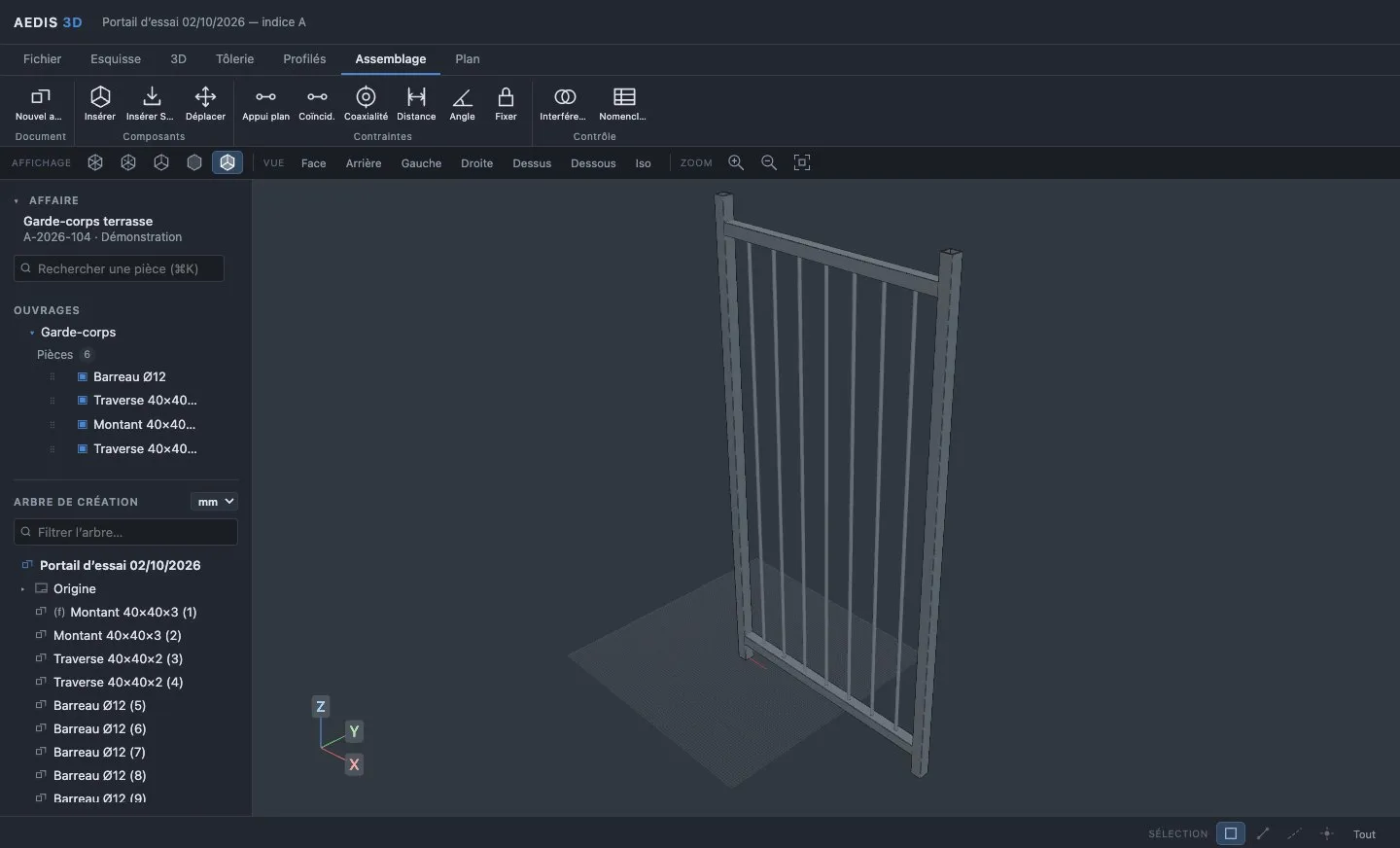Switch to the solid gray shaded display mode
Viewport: 1400px width, 848px height.
click(x=194, y=162)
